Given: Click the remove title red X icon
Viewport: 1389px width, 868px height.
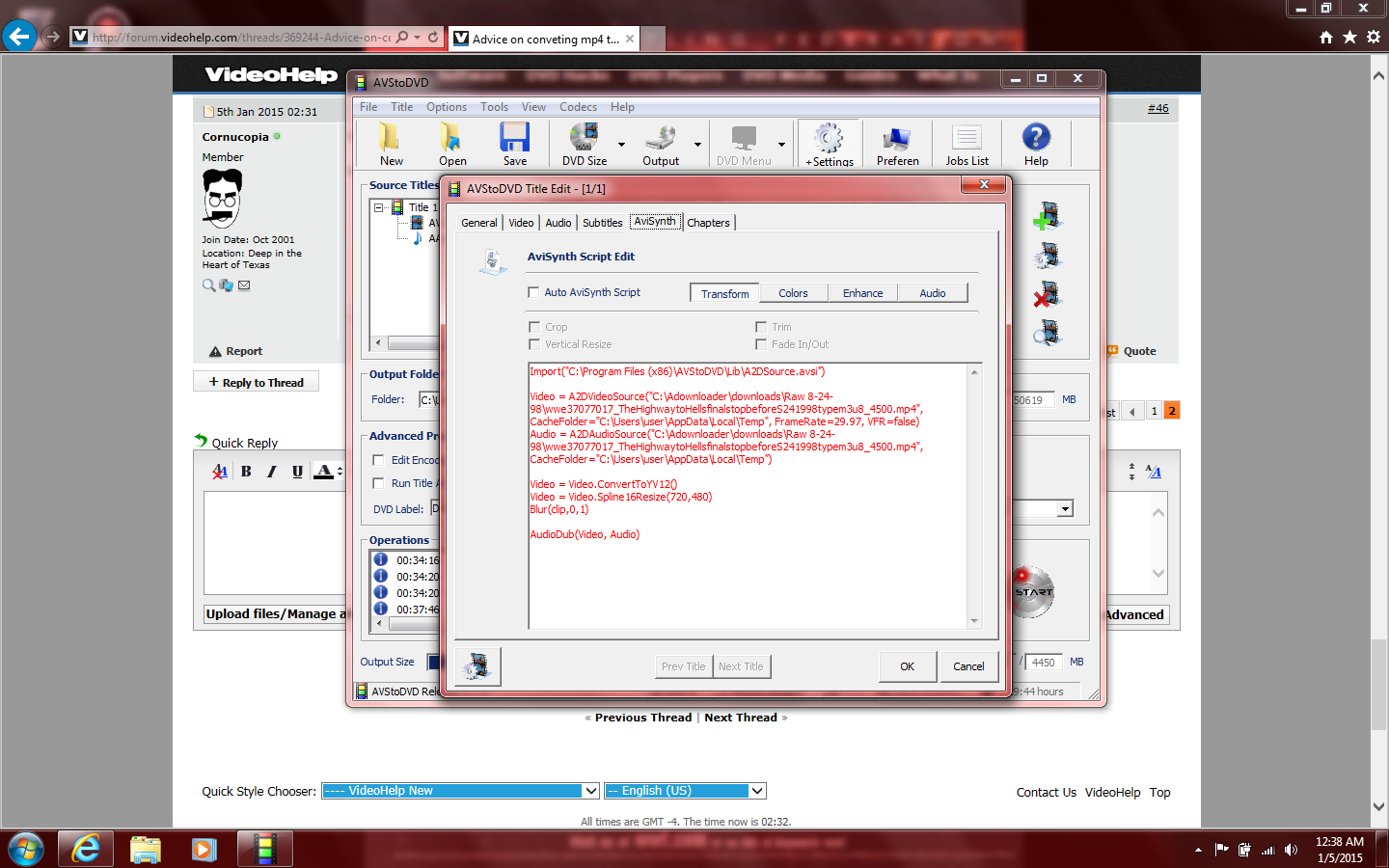Looking at the screenshot, I should tap(1047, 293).
